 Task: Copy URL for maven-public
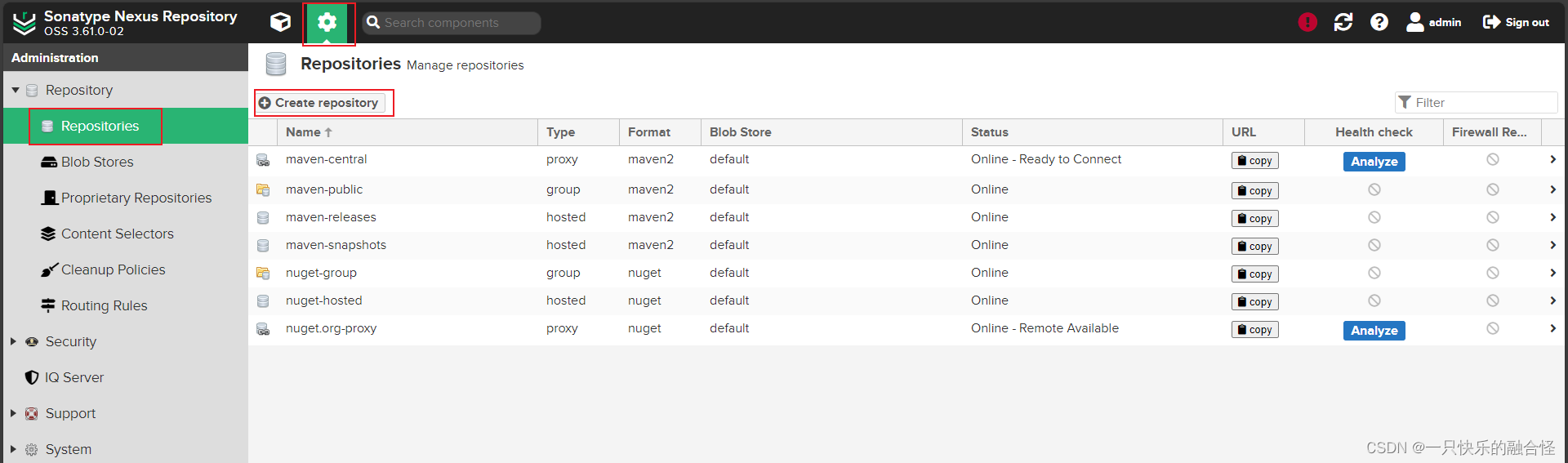1254,190
